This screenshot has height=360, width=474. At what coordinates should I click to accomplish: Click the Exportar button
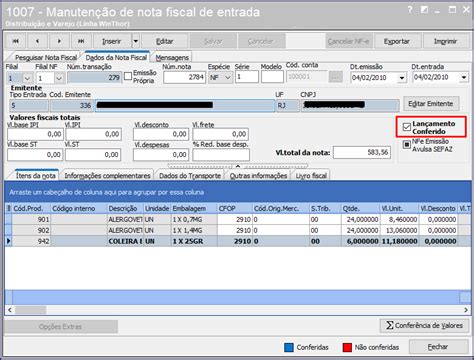[x=397, y=41]
